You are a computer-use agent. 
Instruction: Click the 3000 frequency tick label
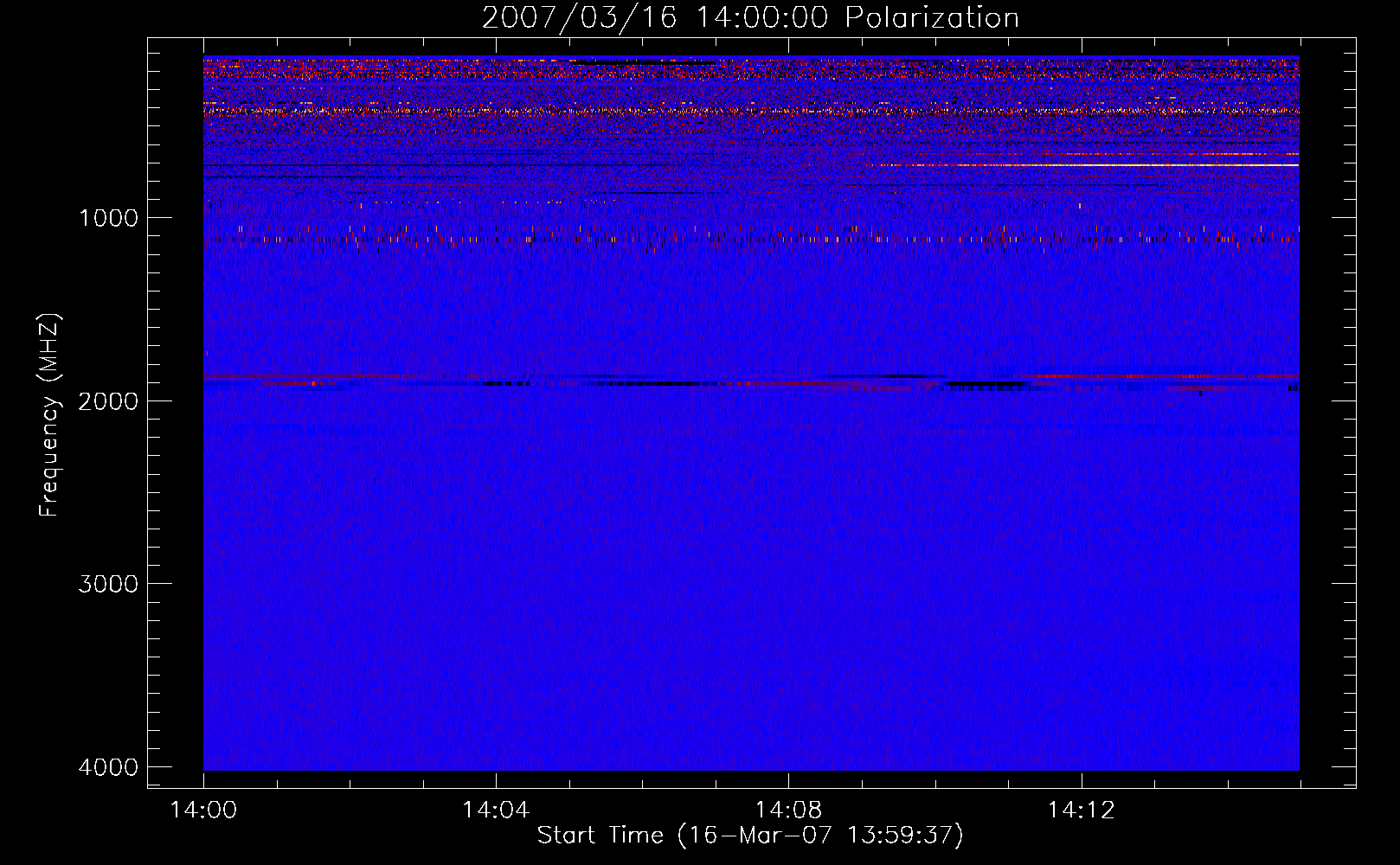[108, 584]
